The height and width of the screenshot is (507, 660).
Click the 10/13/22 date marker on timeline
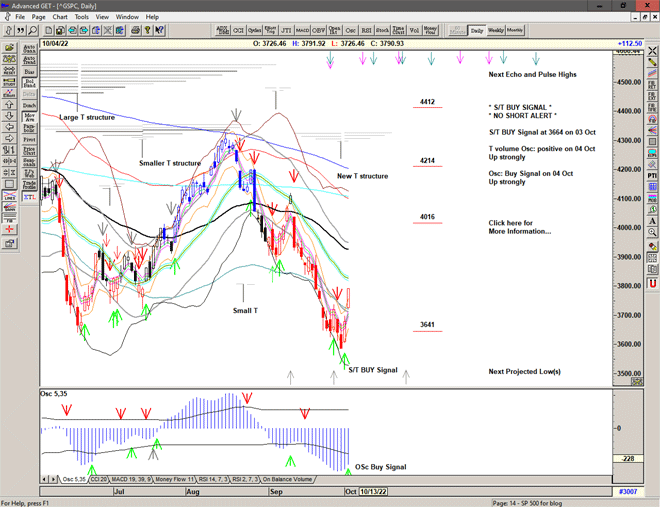(x=373, y=491)
